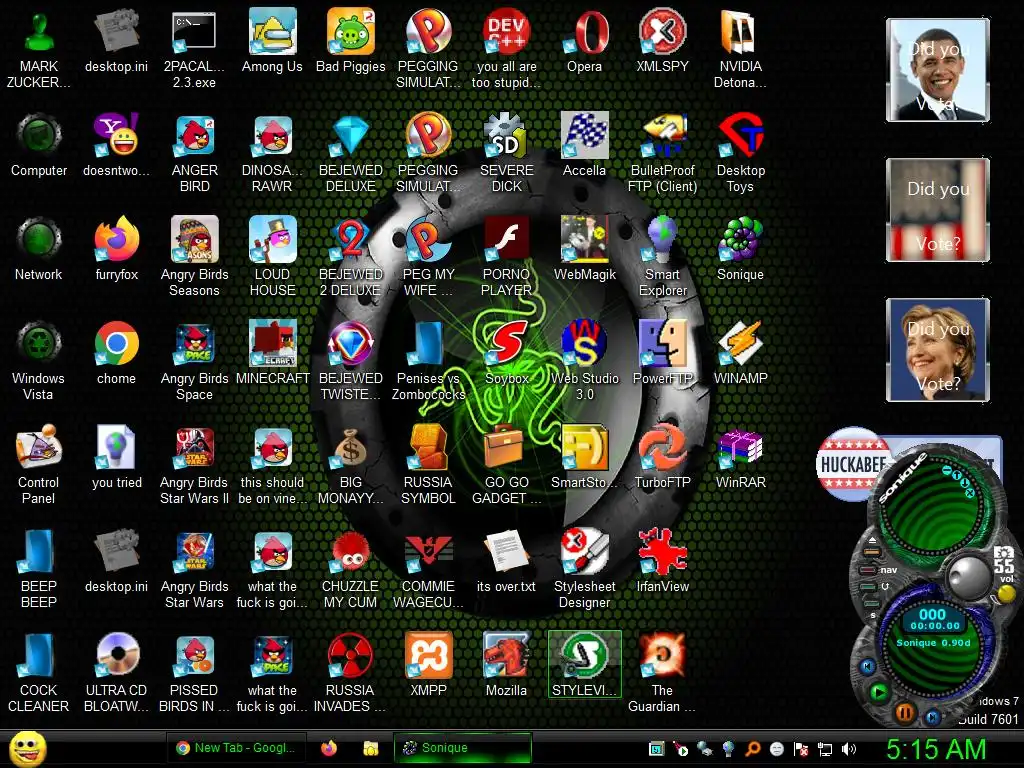Open the Among Us desktop shortcut
The image size is (1024, 768).
[x=272, y=41]
